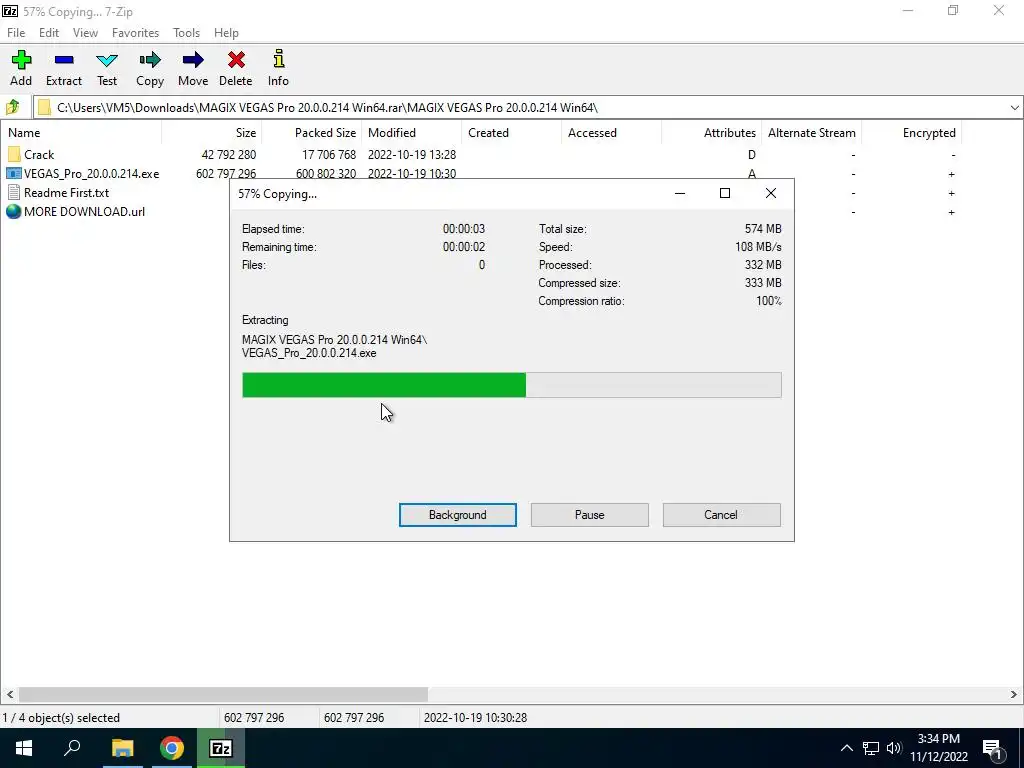Select the Crack folder icon

point(14,155)
